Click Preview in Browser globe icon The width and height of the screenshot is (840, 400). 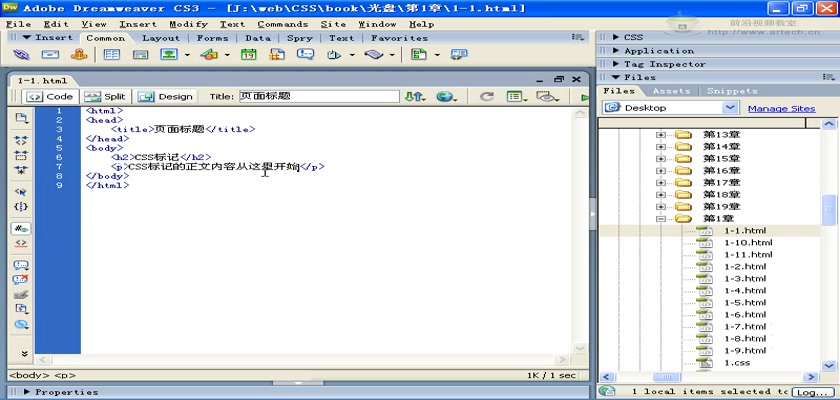pos(446,96)
